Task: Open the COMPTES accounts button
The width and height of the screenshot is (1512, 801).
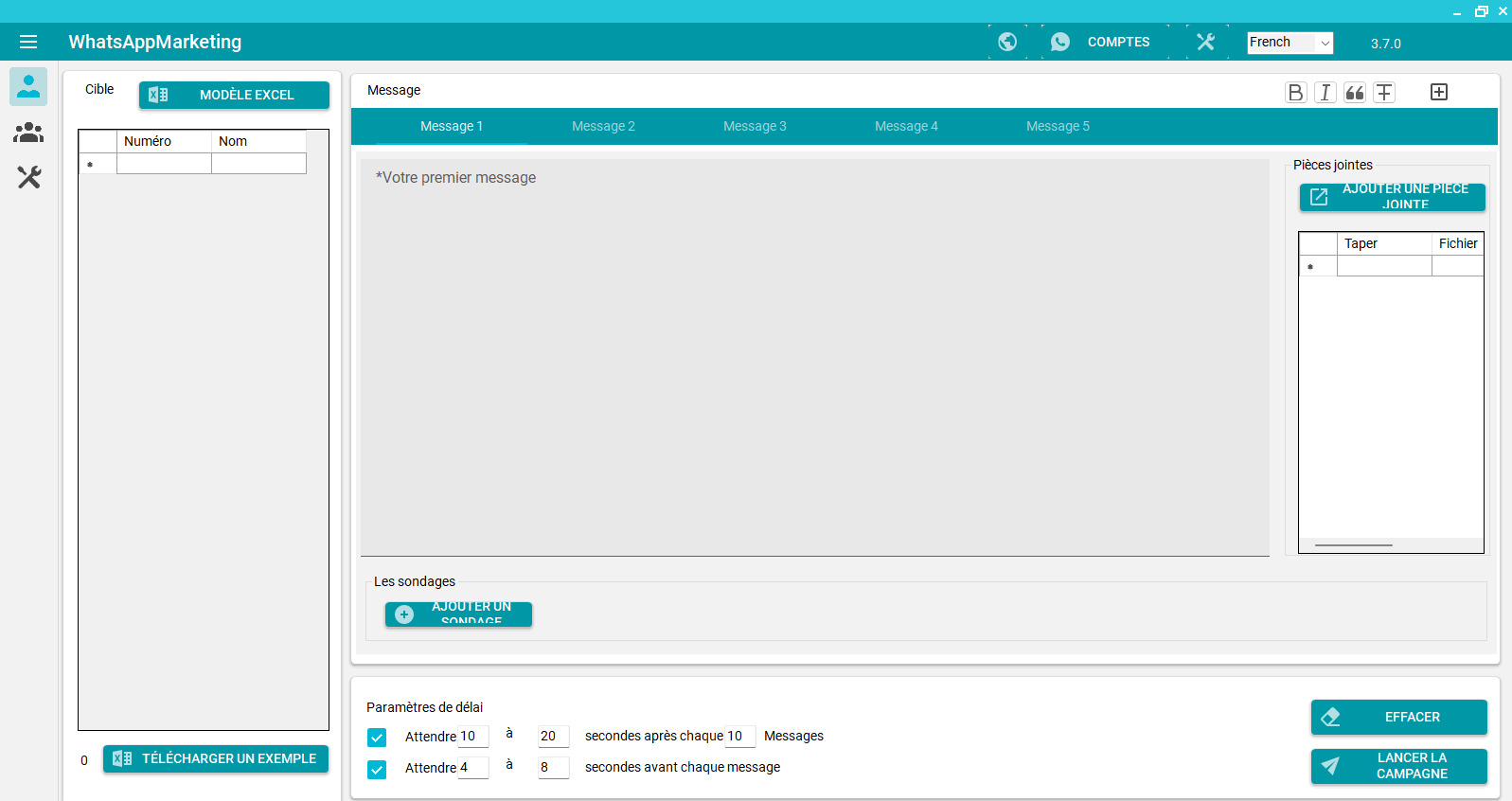Action: 1104,42
